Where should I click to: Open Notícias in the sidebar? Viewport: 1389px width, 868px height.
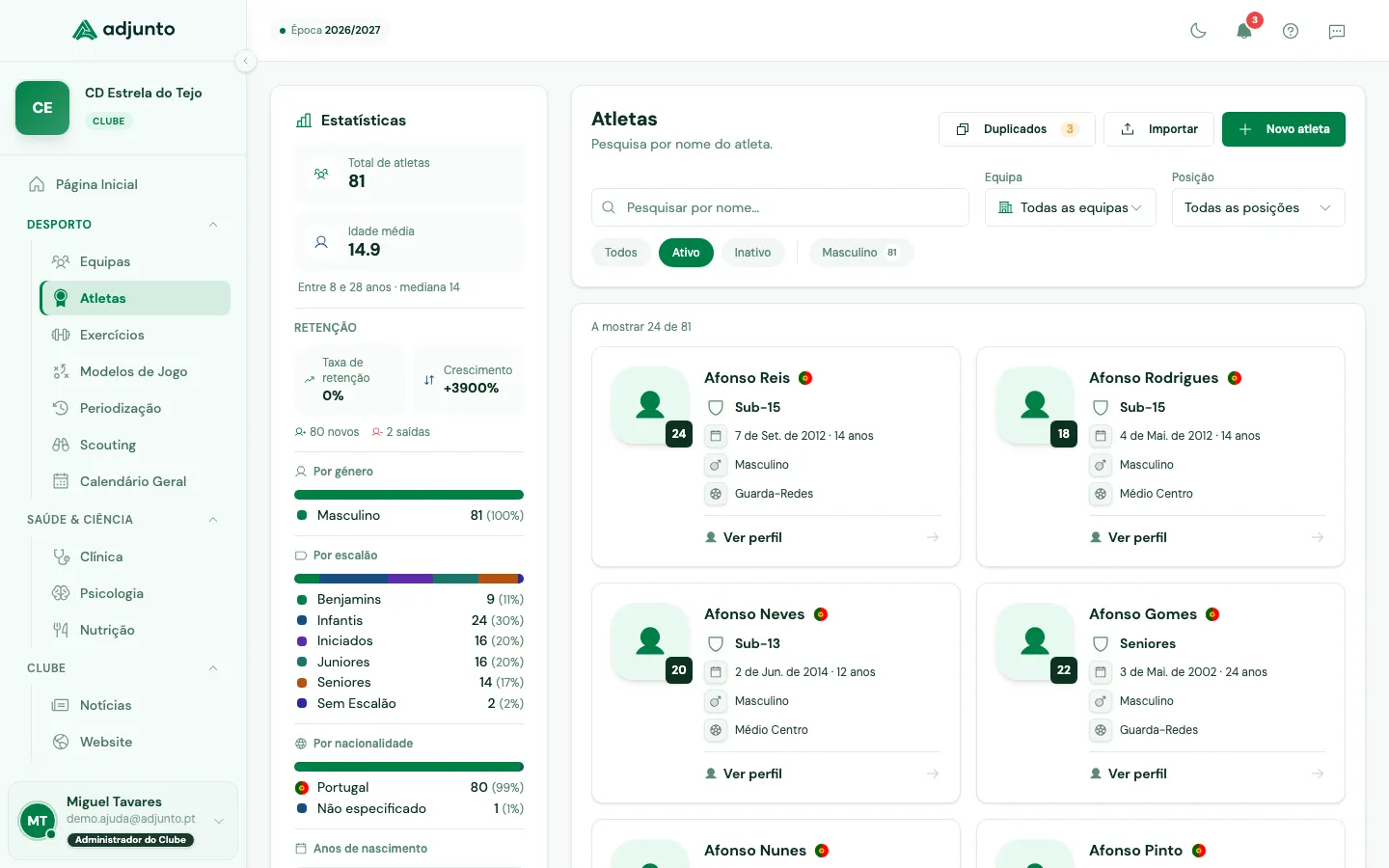[135, 705]
